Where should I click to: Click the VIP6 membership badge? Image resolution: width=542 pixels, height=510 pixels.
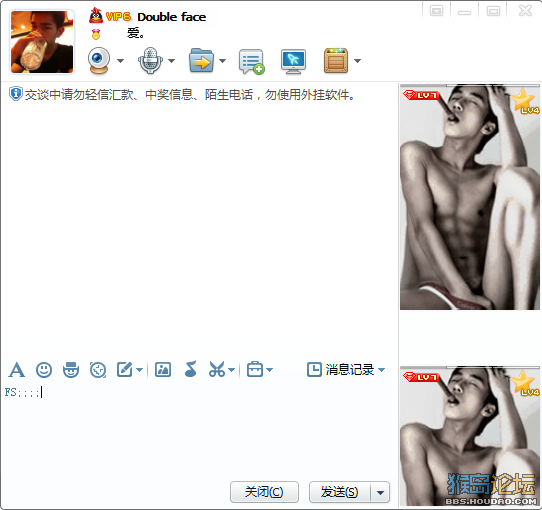tap(118, 17)
